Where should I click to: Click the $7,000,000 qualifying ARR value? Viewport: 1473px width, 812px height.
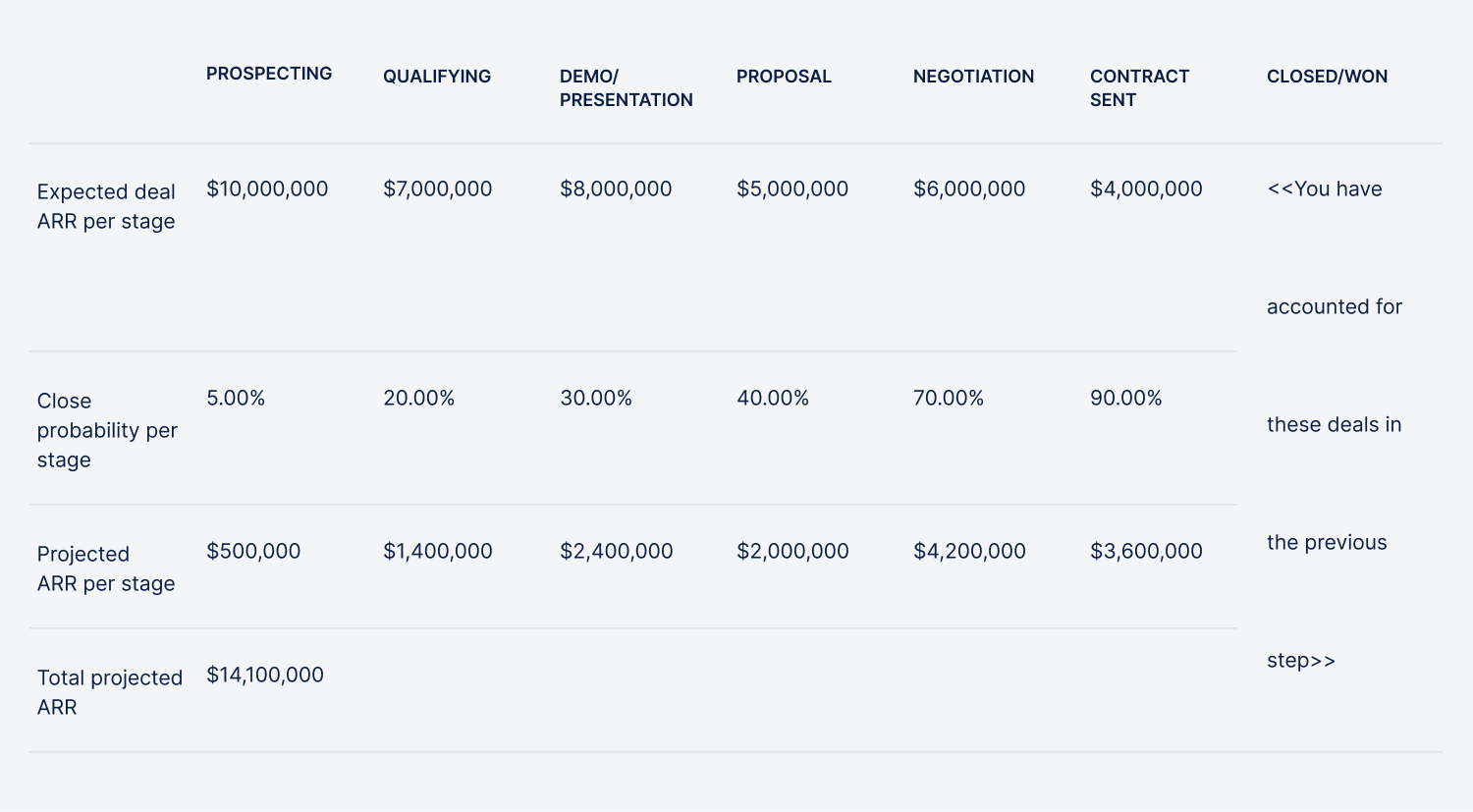[438, 189]
